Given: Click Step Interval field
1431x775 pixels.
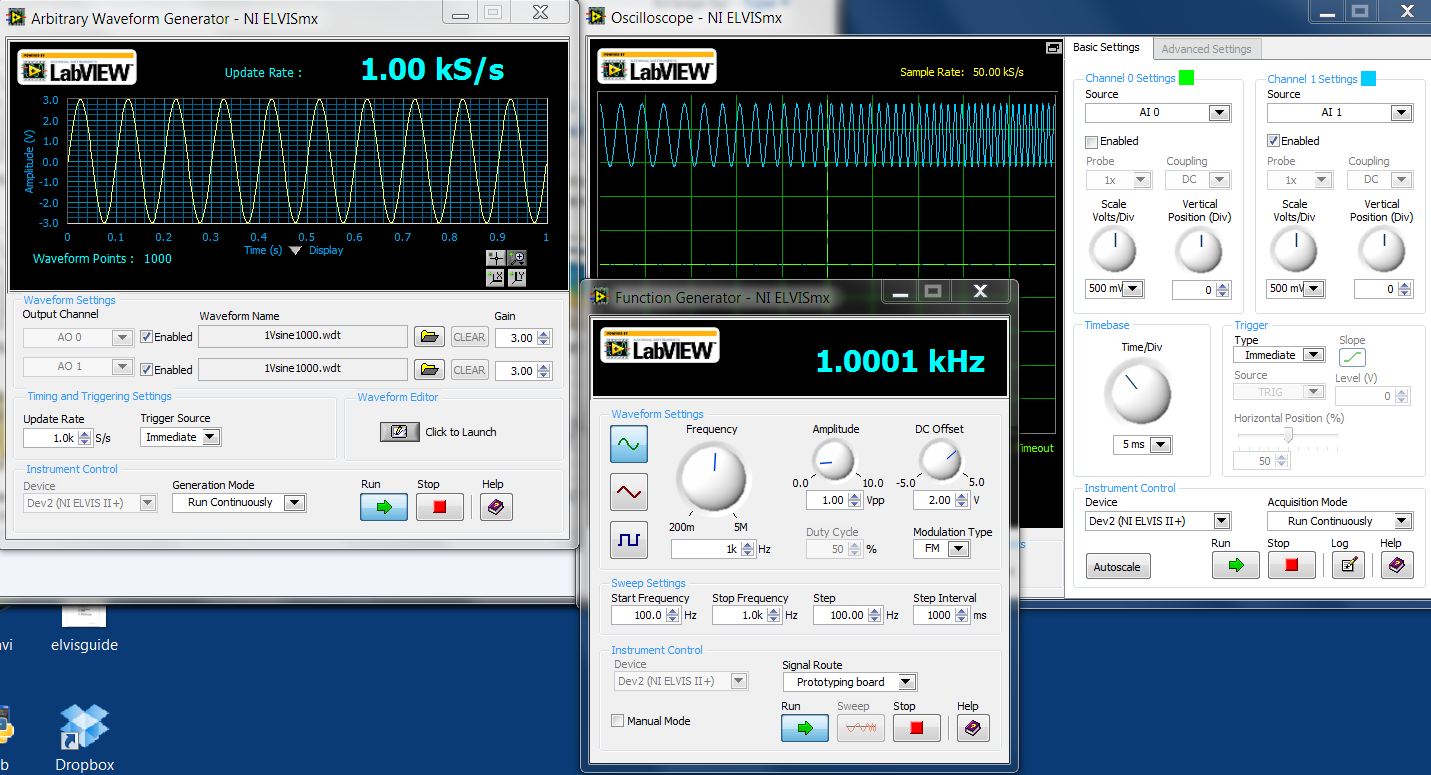Looking at the screenshot, I should pyautogui.click(x=934, y=615).
